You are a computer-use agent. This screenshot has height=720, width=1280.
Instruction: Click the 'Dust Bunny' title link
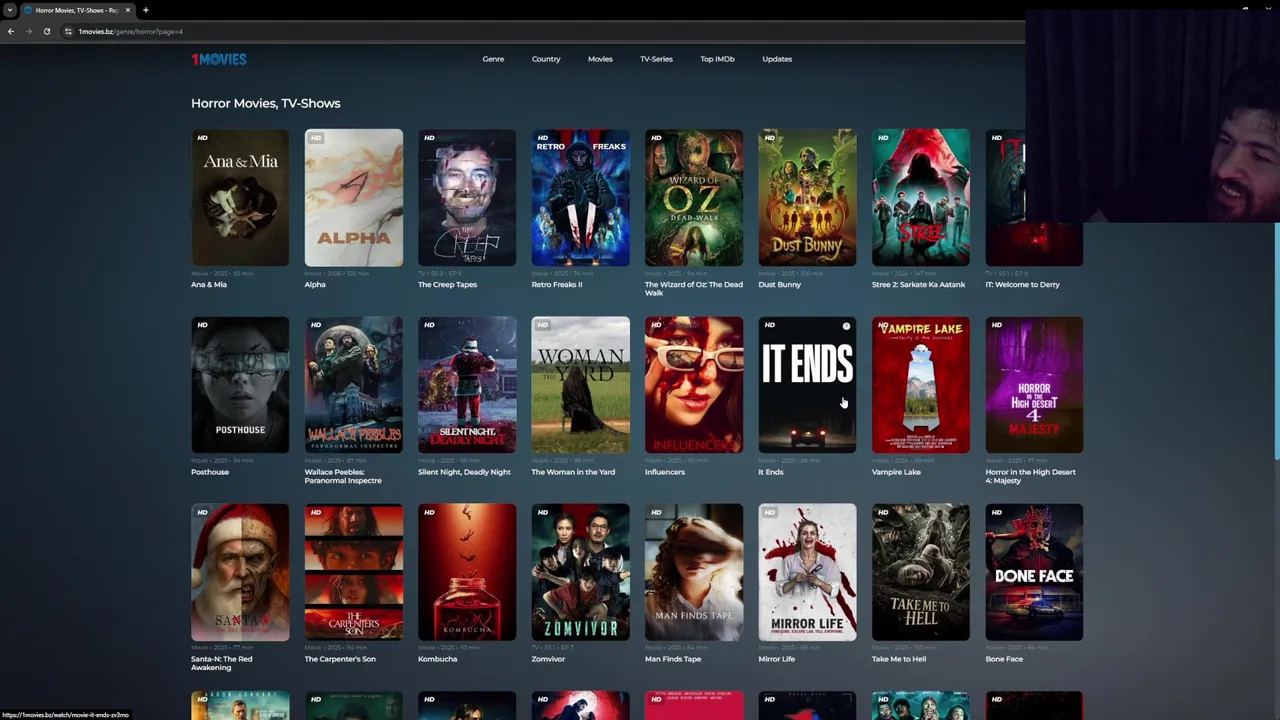pos(780,285)
